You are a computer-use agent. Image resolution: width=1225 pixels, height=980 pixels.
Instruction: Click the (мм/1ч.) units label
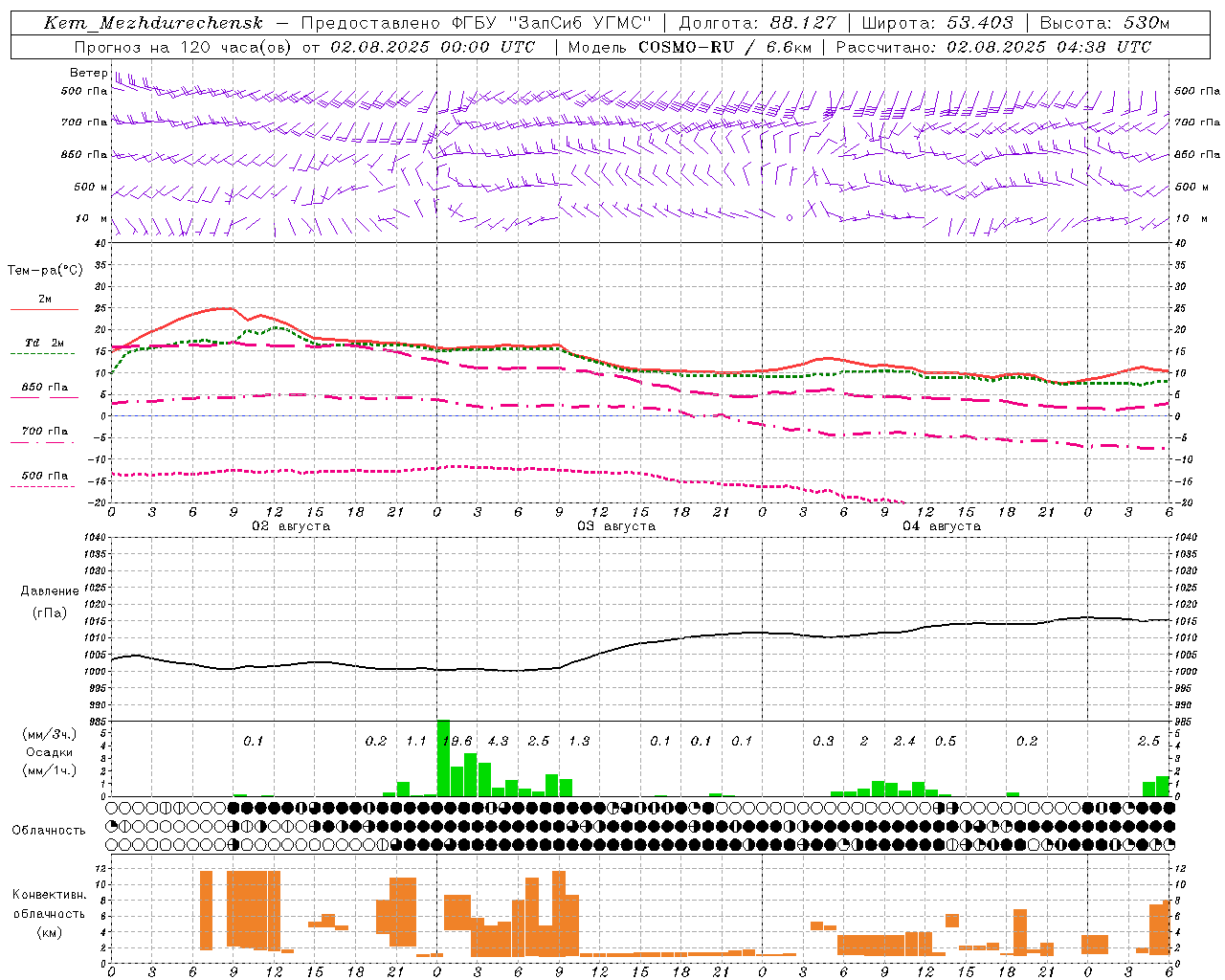(x=49, y=770)
